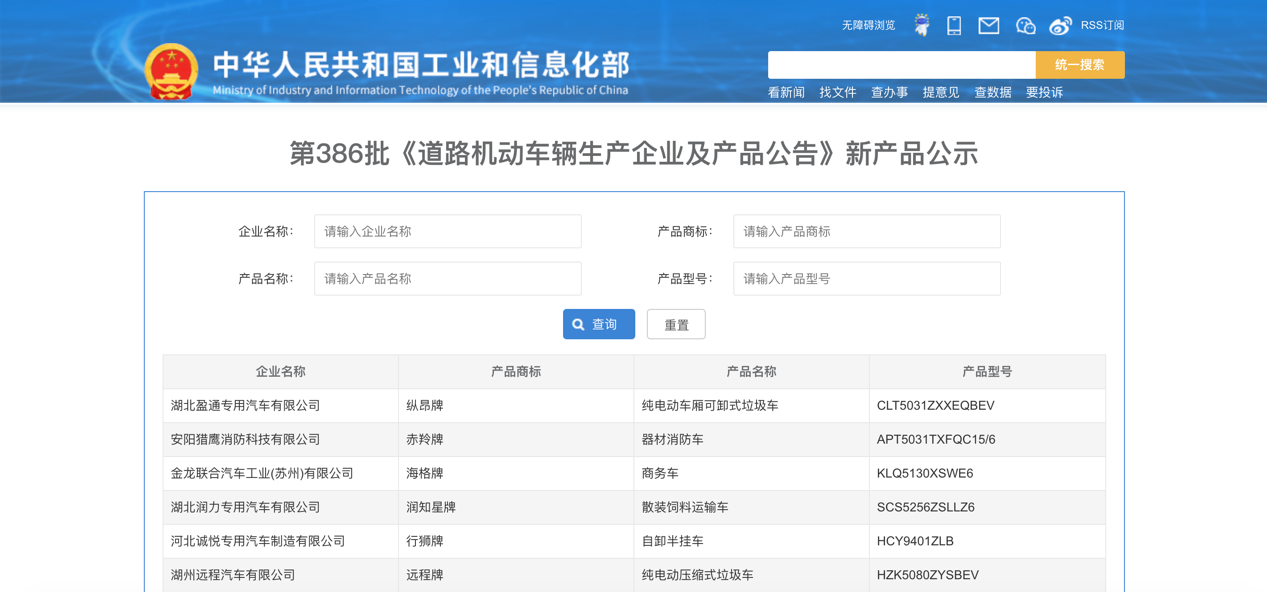1267x592 pixels.
Task: Click the mobile phone client icon
Action: 953,25
